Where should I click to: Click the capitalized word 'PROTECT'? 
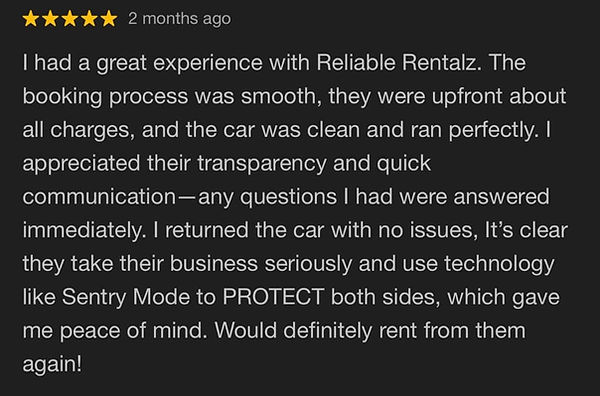coord(273,297)
